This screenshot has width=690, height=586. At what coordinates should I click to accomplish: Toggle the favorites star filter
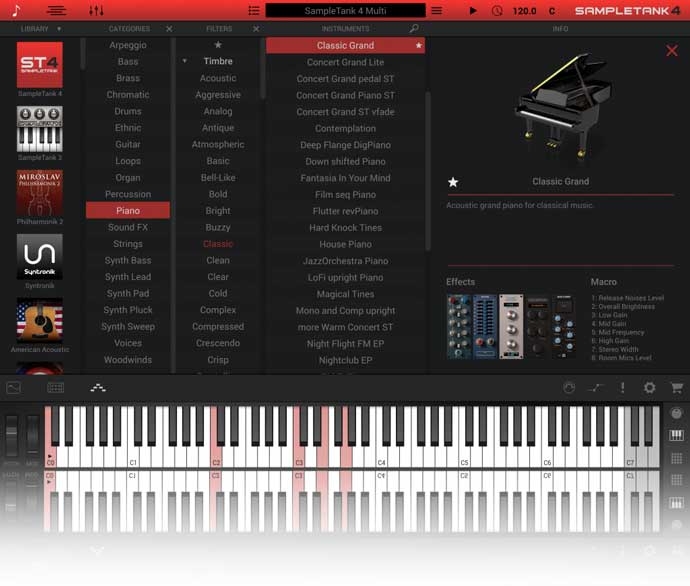click(x=218, y=45)
